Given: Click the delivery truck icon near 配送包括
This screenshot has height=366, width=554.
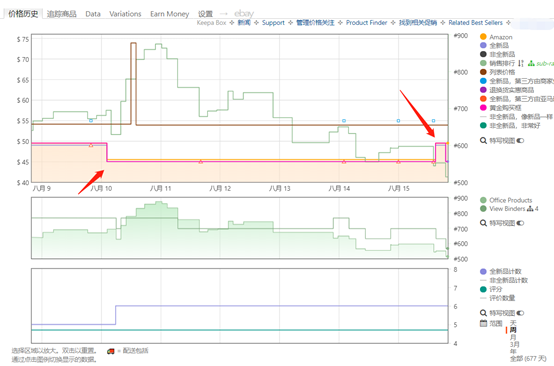Looking at the screenshot, I should (x=111, y=351).
